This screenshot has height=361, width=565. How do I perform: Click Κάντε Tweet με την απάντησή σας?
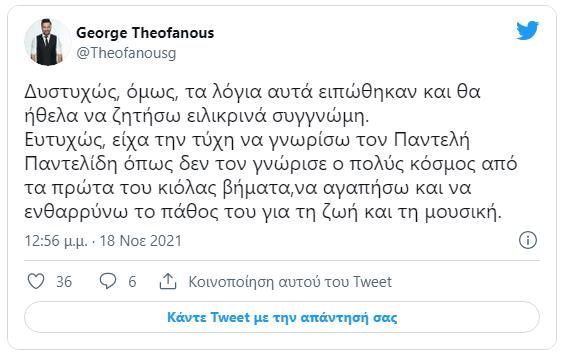click(282, 317)
